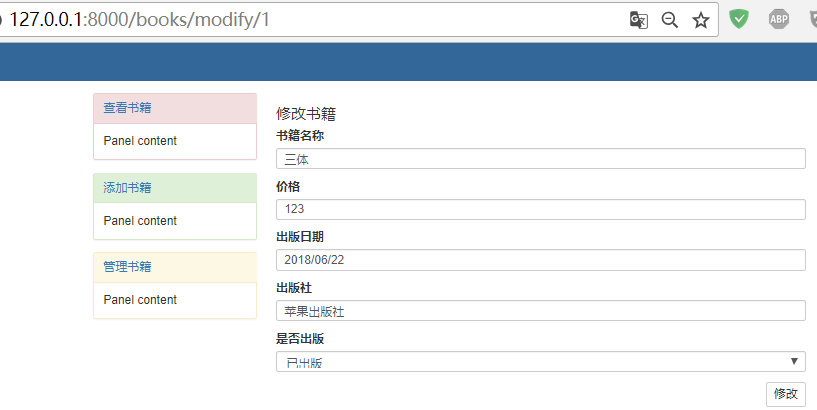Select the 出版日期 date field
The width and height of the screenshot is (817, 410).
pyautogui.click(x=541, y=260)
